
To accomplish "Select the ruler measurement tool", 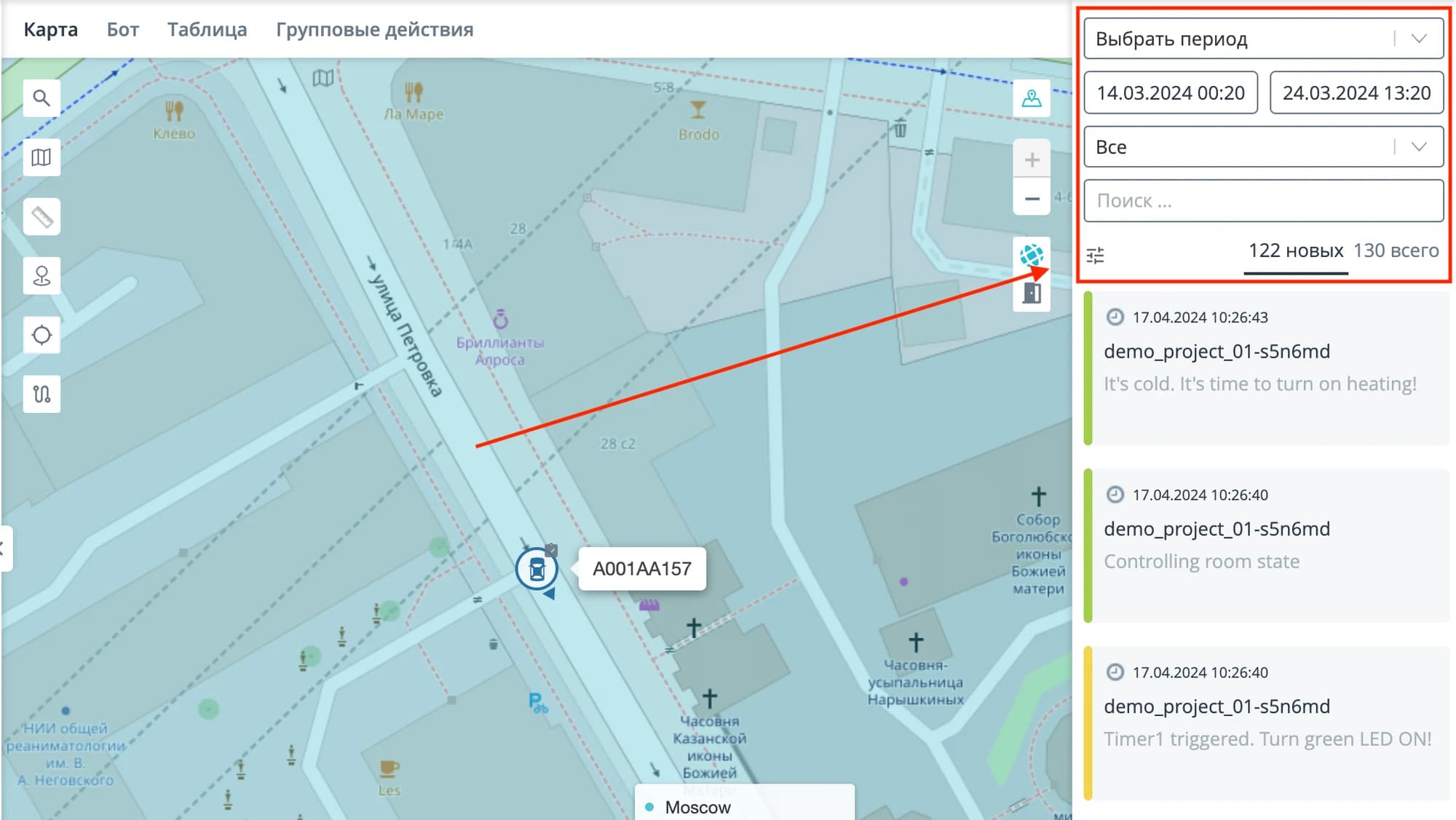I will (41, 217).
